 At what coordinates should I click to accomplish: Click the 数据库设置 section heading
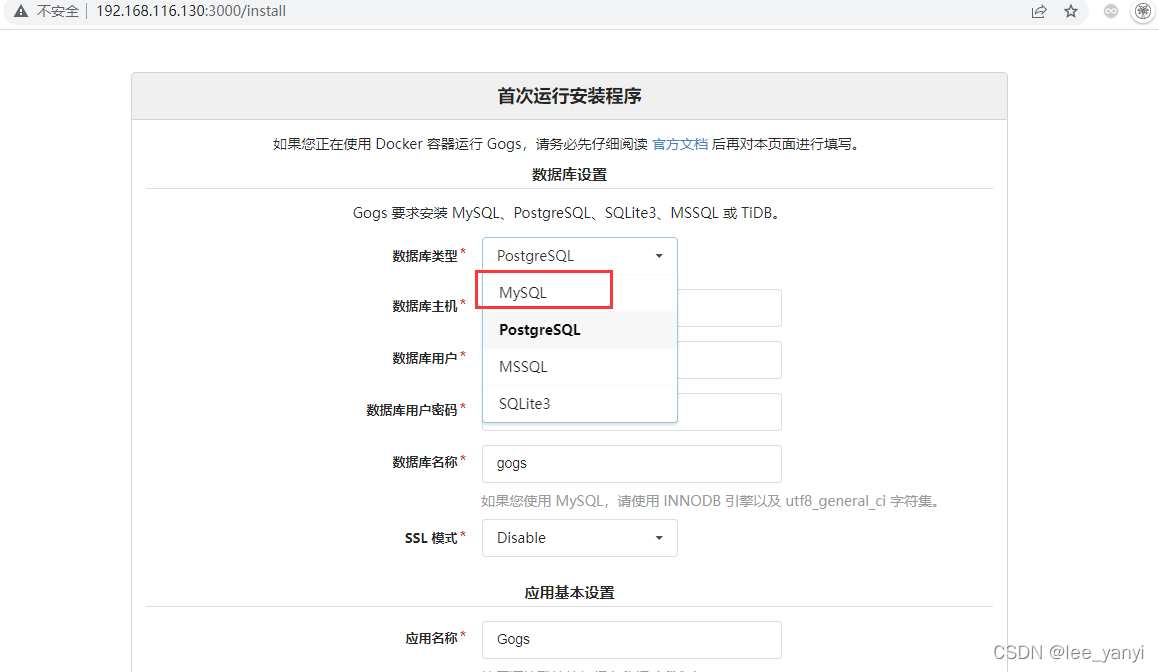(569, 175)
